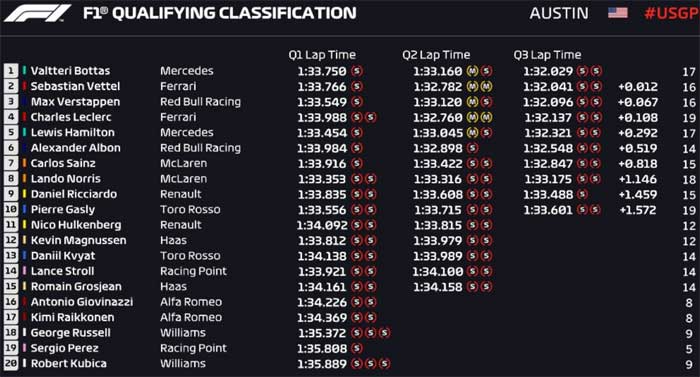Click the +1.572 gap in Gasly's row

638,210
